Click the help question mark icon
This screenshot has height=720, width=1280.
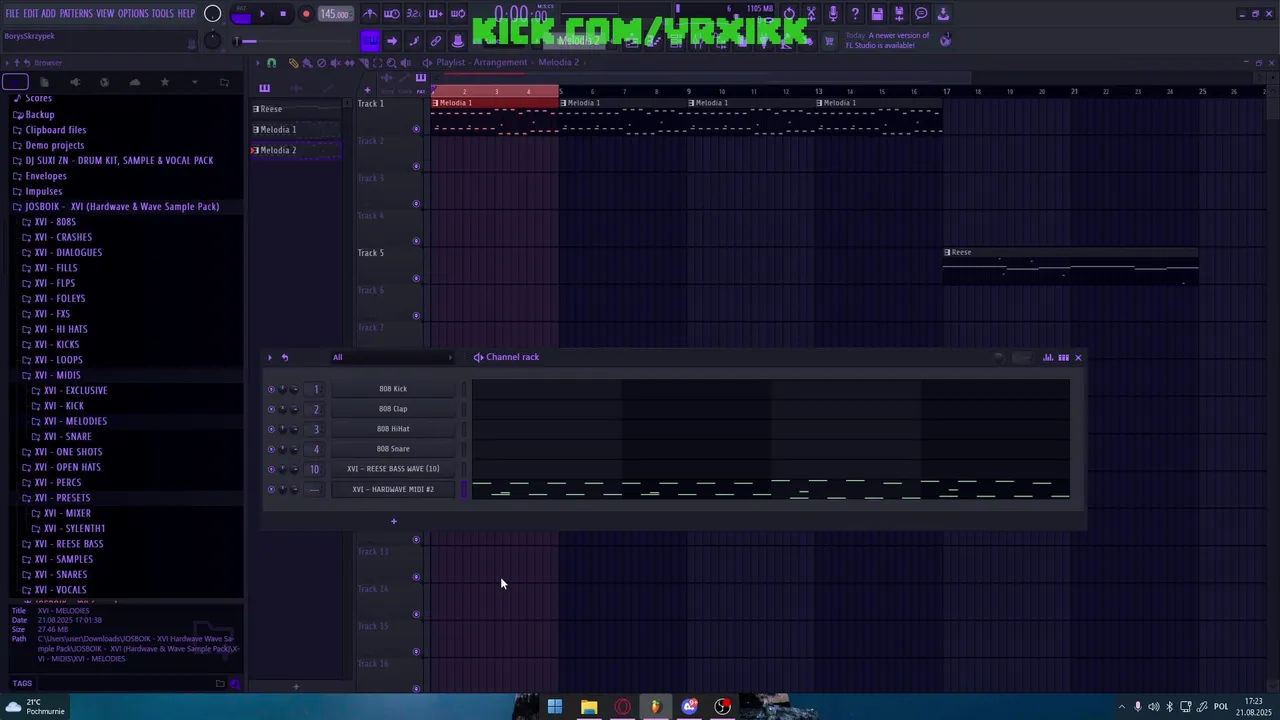tap(855, 14)
